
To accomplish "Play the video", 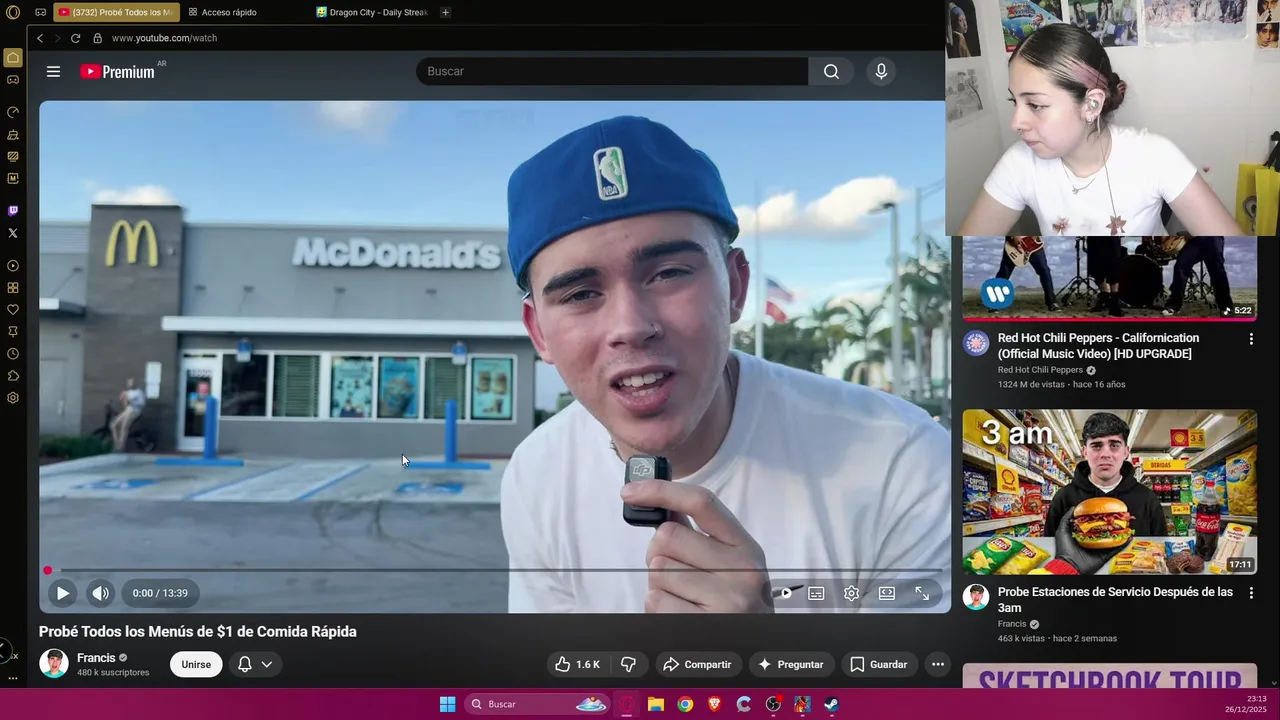I will 62,593.
